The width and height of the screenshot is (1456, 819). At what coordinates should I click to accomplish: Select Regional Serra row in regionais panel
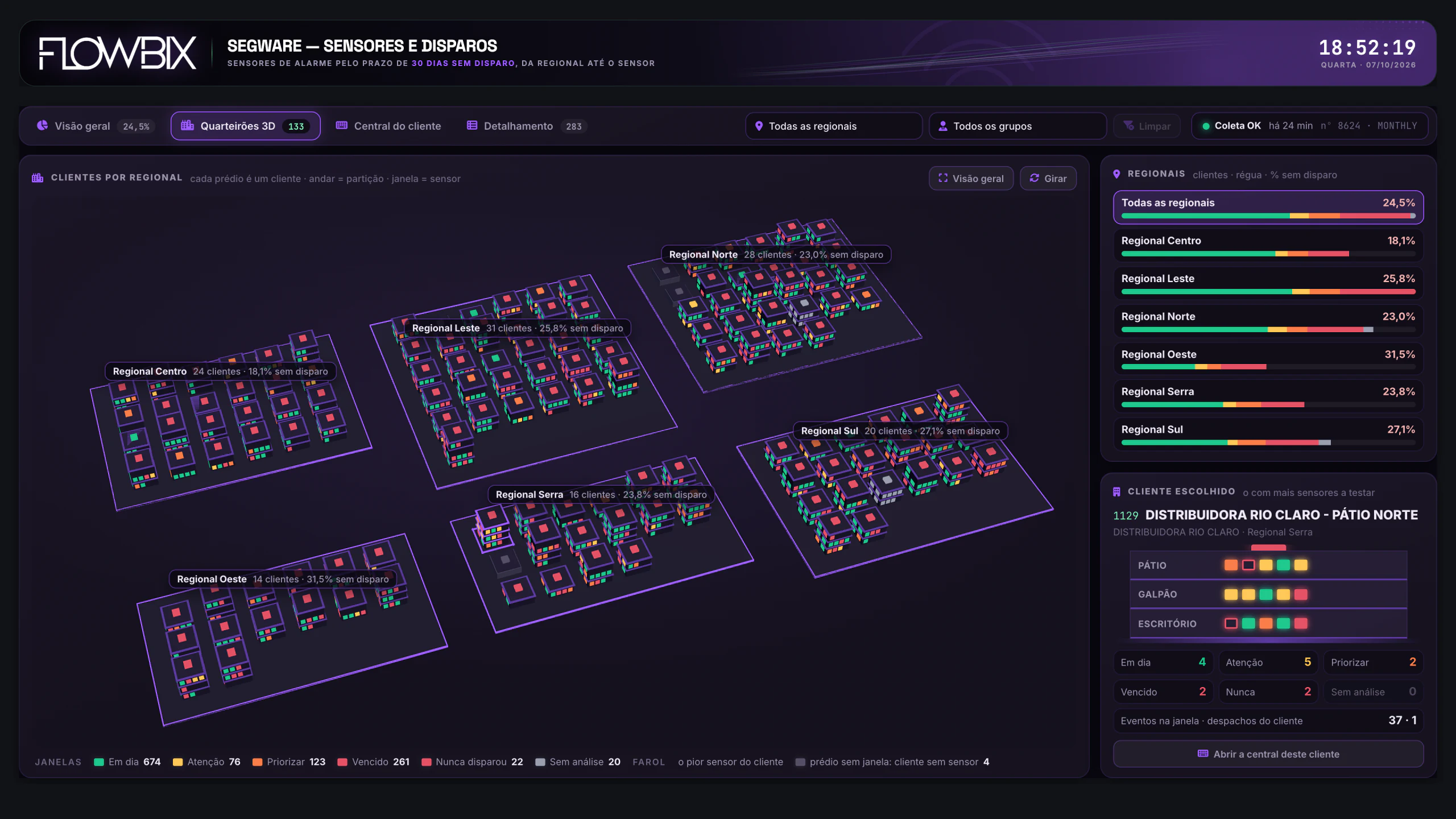[1268, 396]
